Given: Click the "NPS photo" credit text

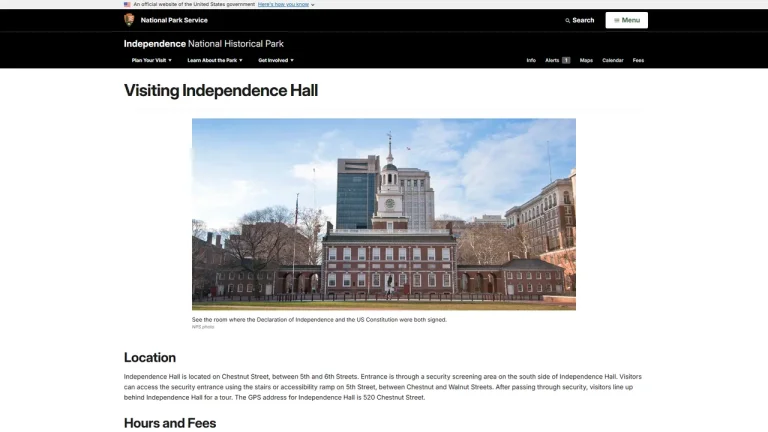Looking at the screenshot, I should (203, 327).
